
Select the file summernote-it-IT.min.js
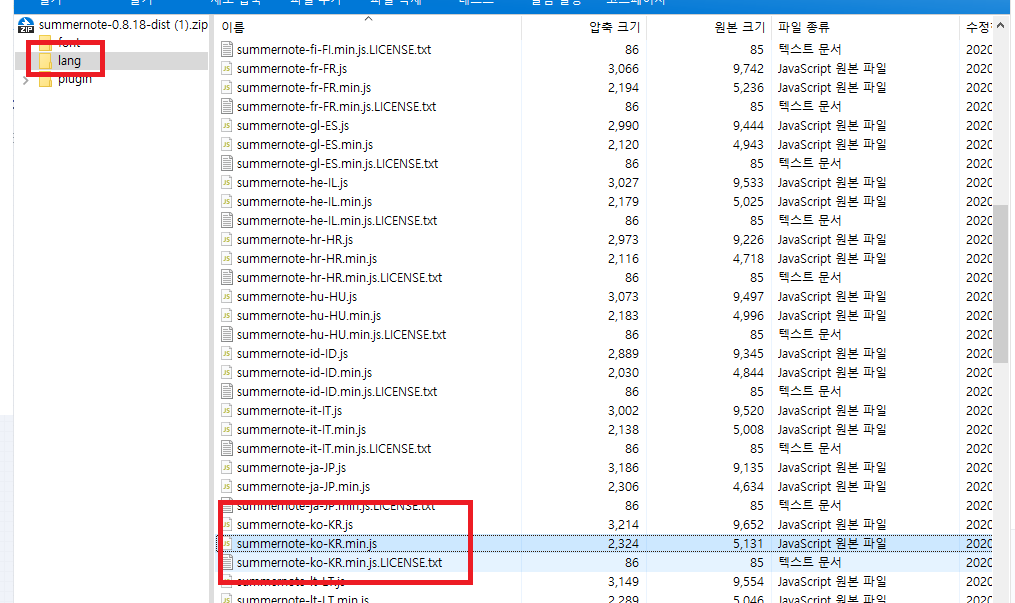coord(301,430)
